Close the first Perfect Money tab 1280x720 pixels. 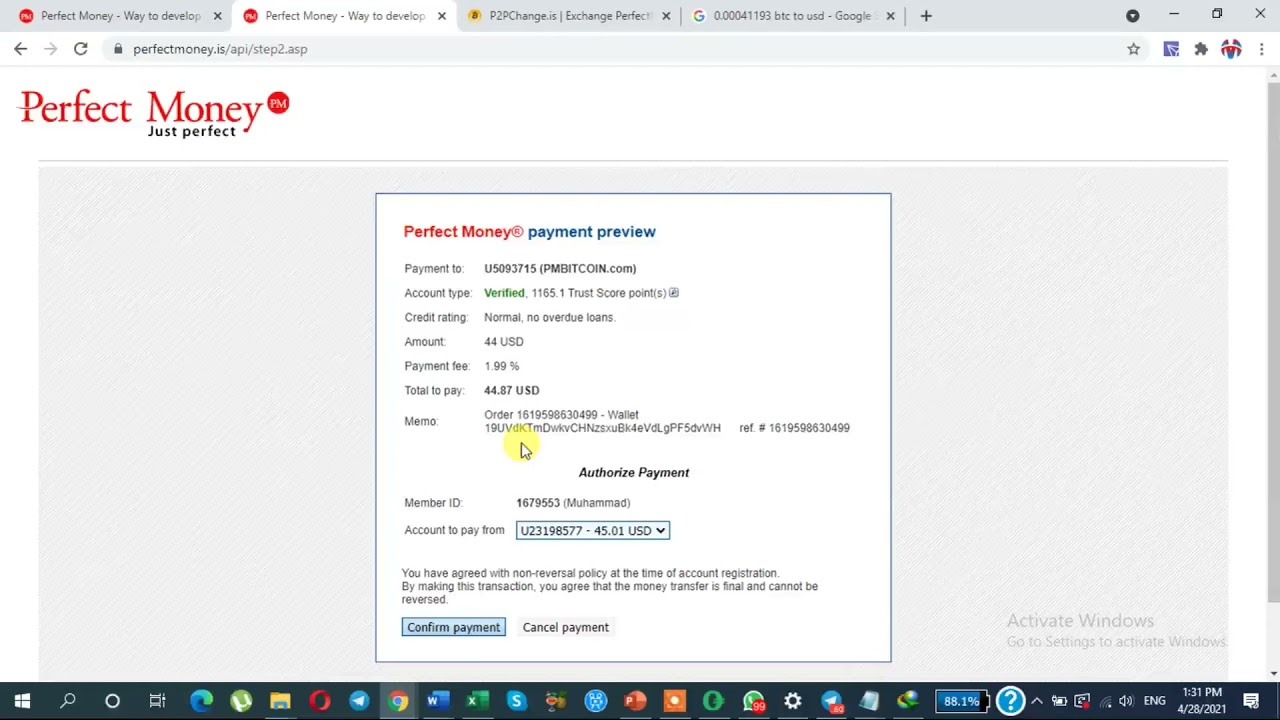[x=217, y=16]
